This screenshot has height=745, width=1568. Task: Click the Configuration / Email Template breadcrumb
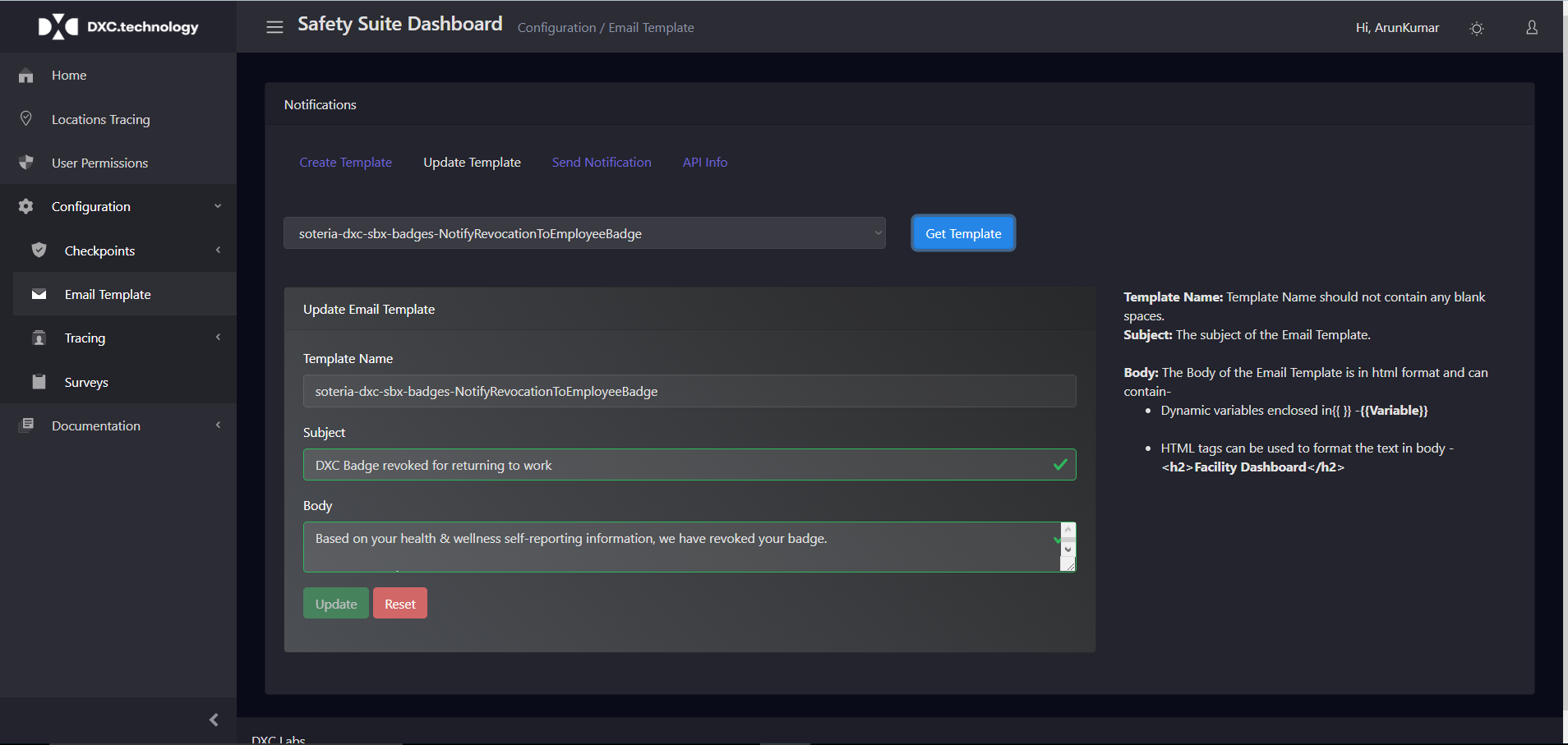tap(606, 28)
